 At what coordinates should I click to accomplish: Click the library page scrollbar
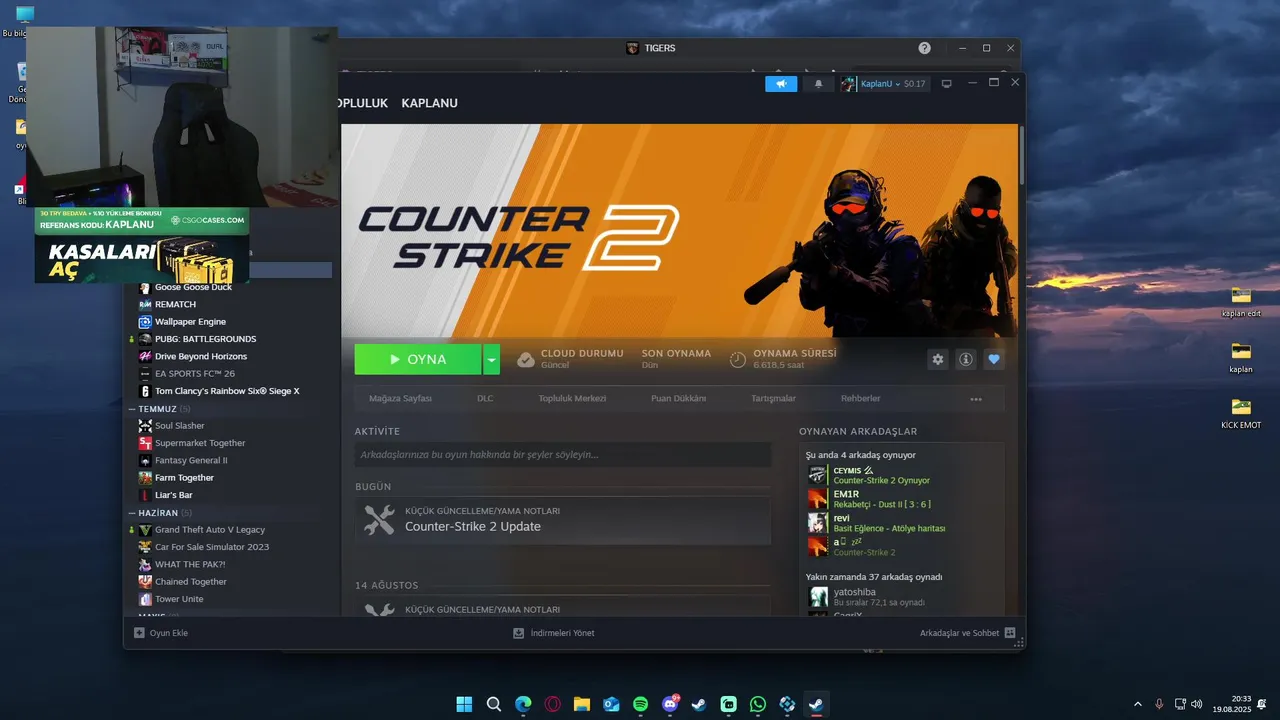tap(1021, 155)
